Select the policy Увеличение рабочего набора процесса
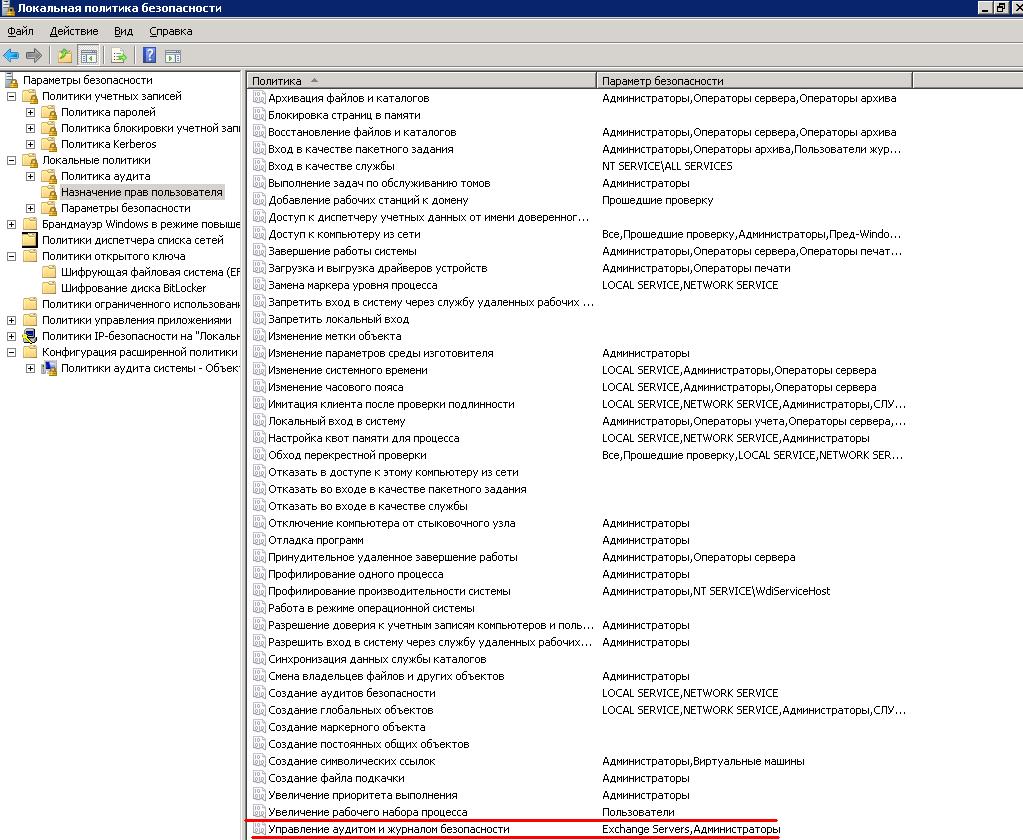This screenshot has height=840, width=1023. click(x=368, y=812)
